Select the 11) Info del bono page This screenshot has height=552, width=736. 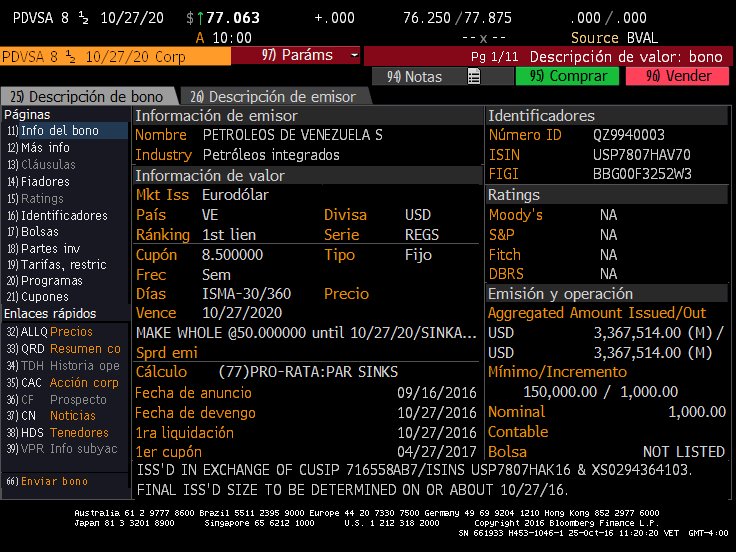65,130
